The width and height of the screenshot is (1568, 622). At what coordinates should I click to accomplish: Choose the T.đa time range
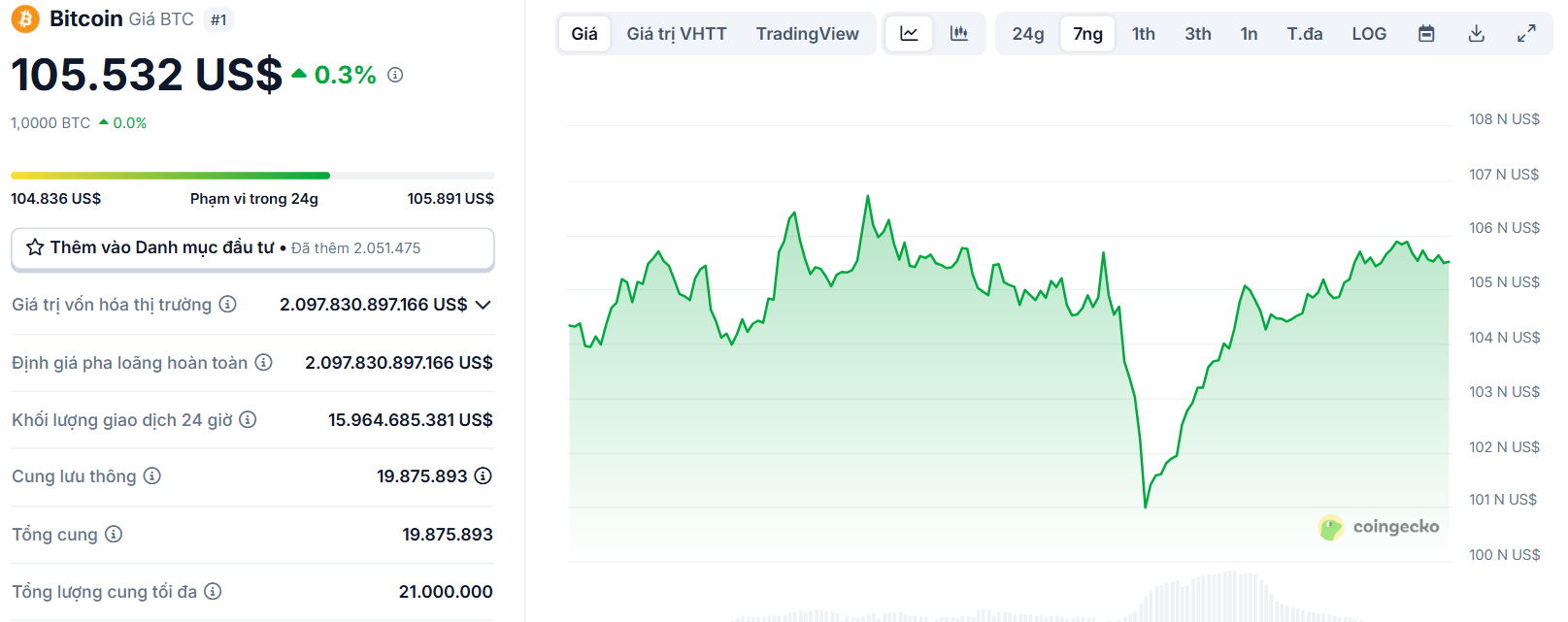click(1305, 34)
